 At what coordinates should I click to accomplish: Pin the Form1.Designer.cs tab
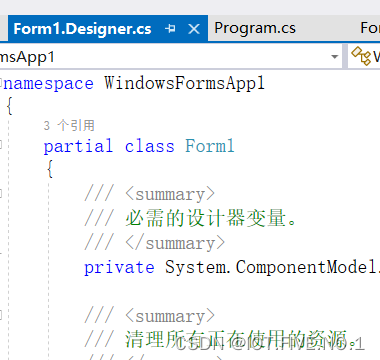[x=170, y=29]
